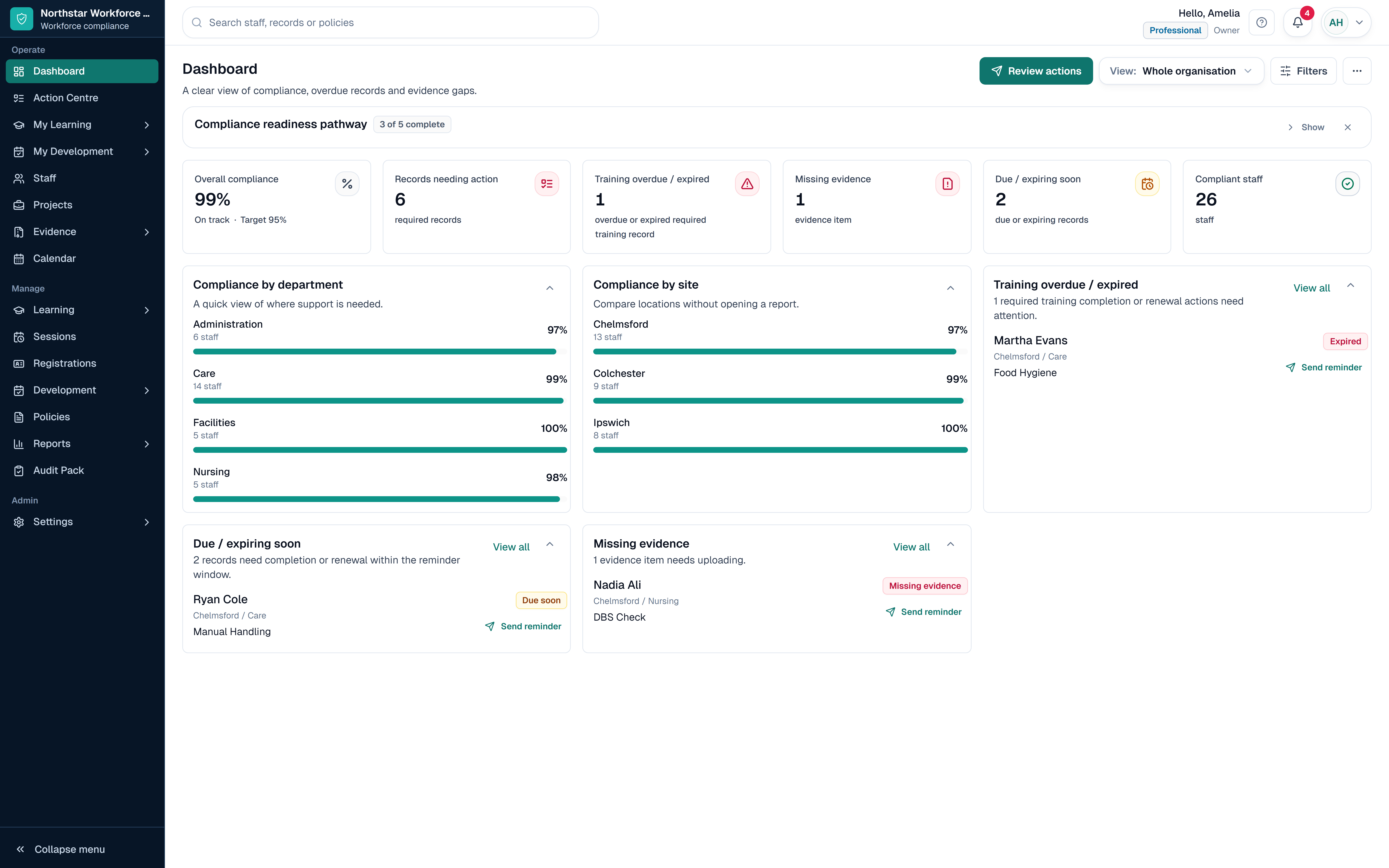Focus the search staff, records or policies field
Image resolution: width=1389 pixels, height=868 pixels.
coord(390,22)
